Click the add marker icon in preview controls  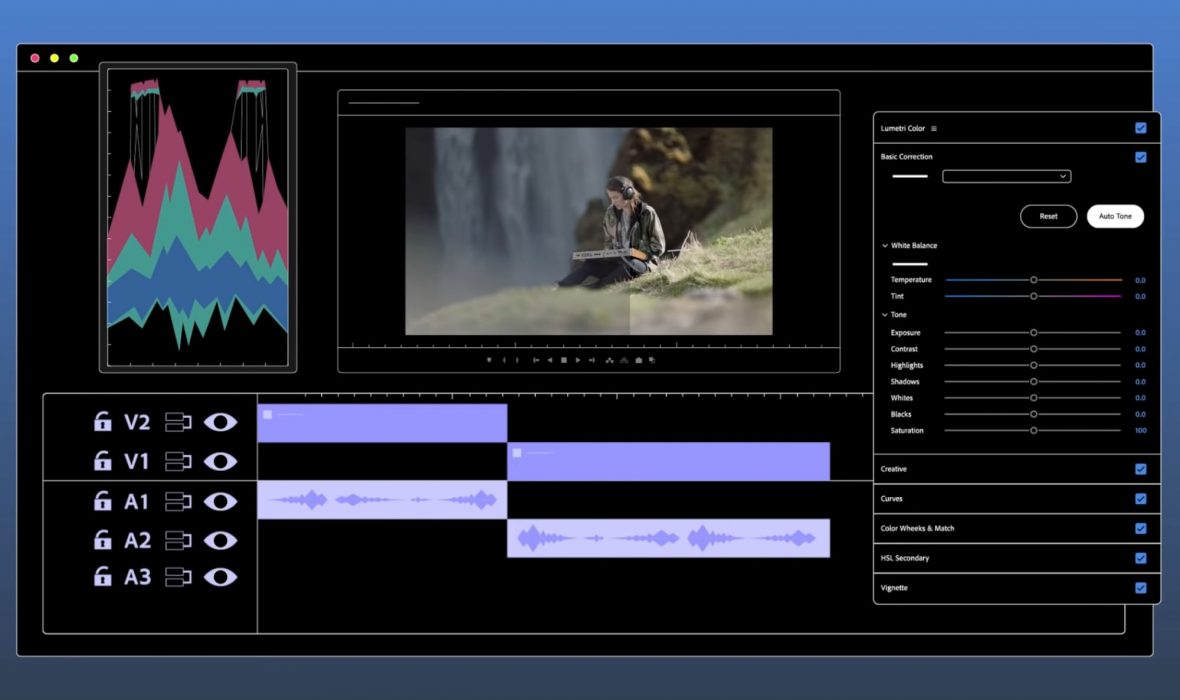(x=489, y=360)
